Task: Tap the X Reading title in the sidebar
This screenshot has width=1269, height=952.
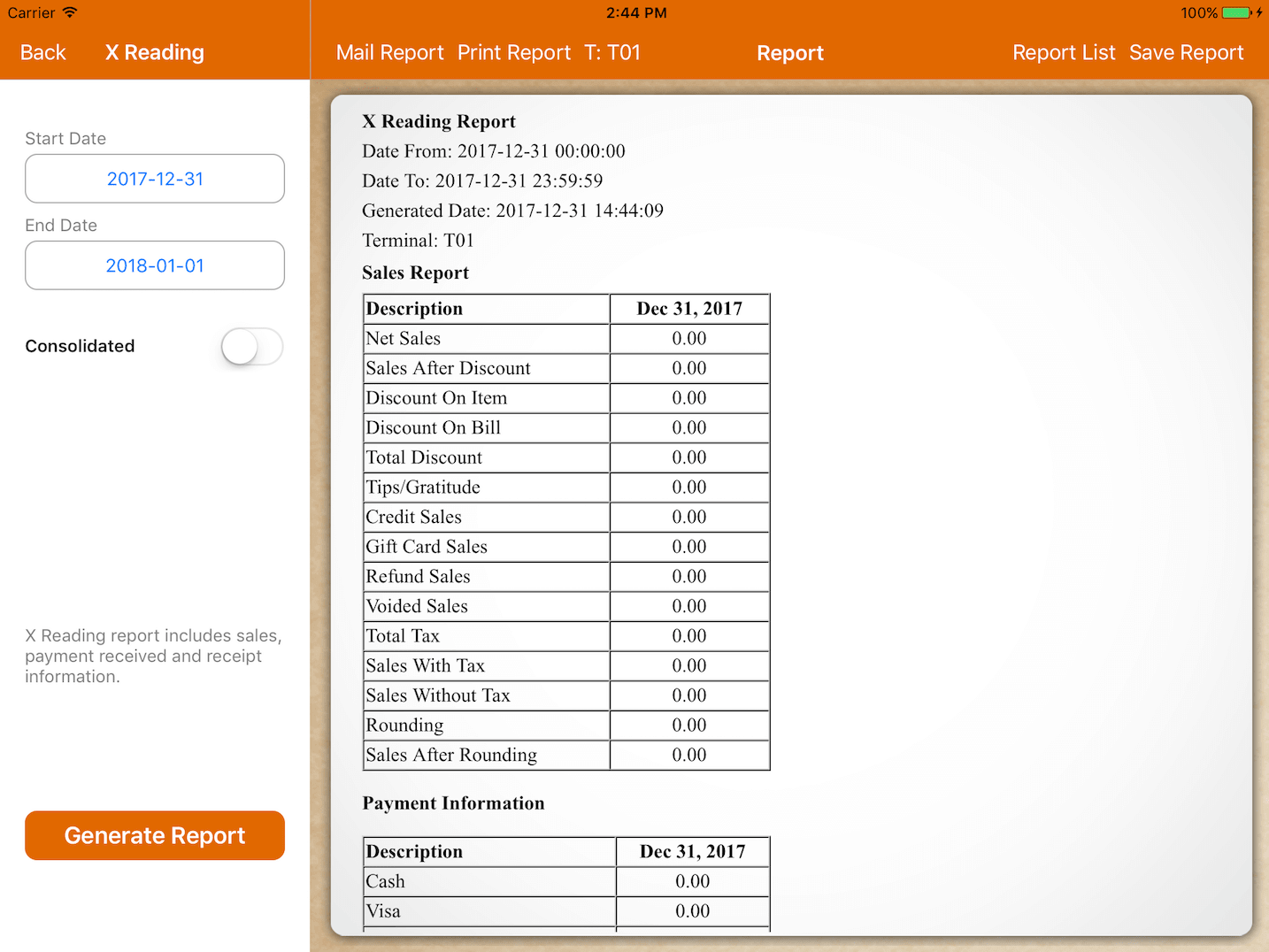Action: tap(155, 53)
